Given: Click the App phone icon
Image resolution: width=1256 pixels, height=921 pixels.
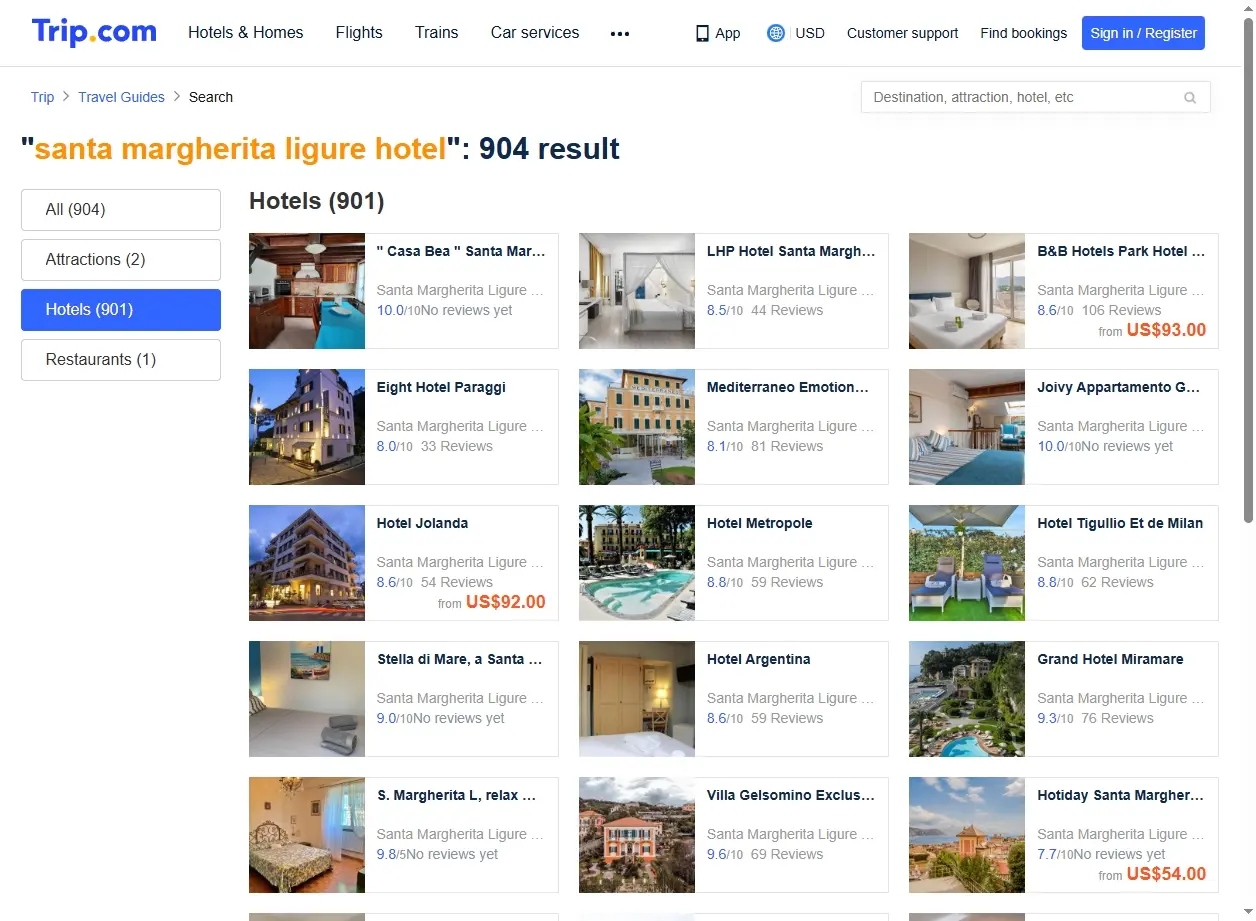Looking at the screenshot, I should (702, 33).
